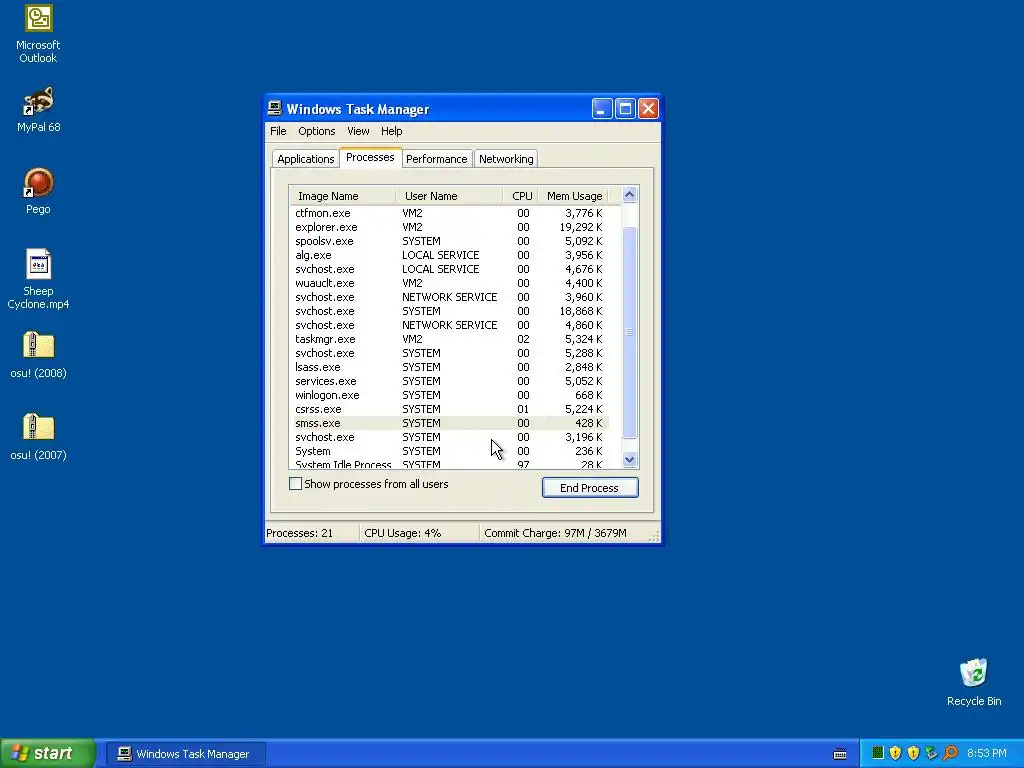
Task: Select the Recycle Bin icon
Action: [x=974, y=682]
